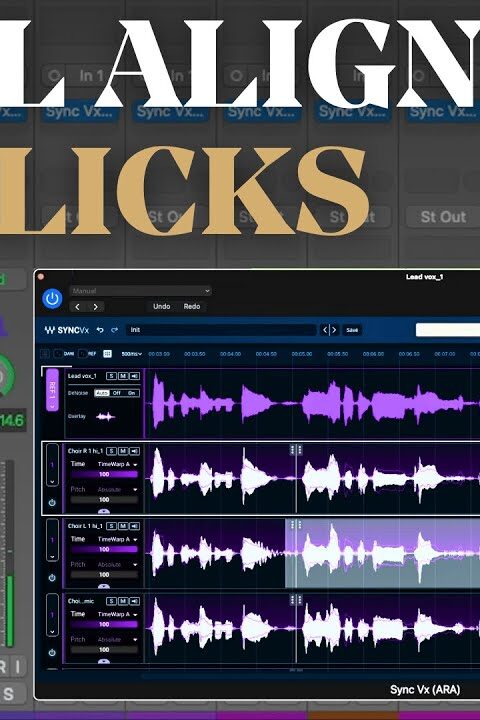Click the St Out mixer output button

pyautogui.click(x=443, y=217)
